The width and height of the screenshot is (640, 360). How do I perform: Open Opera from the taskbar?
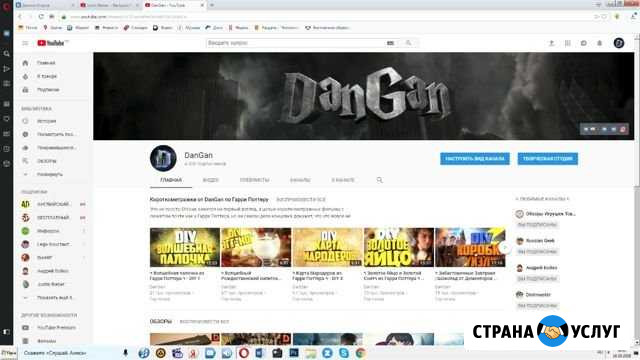click(244, 353)
